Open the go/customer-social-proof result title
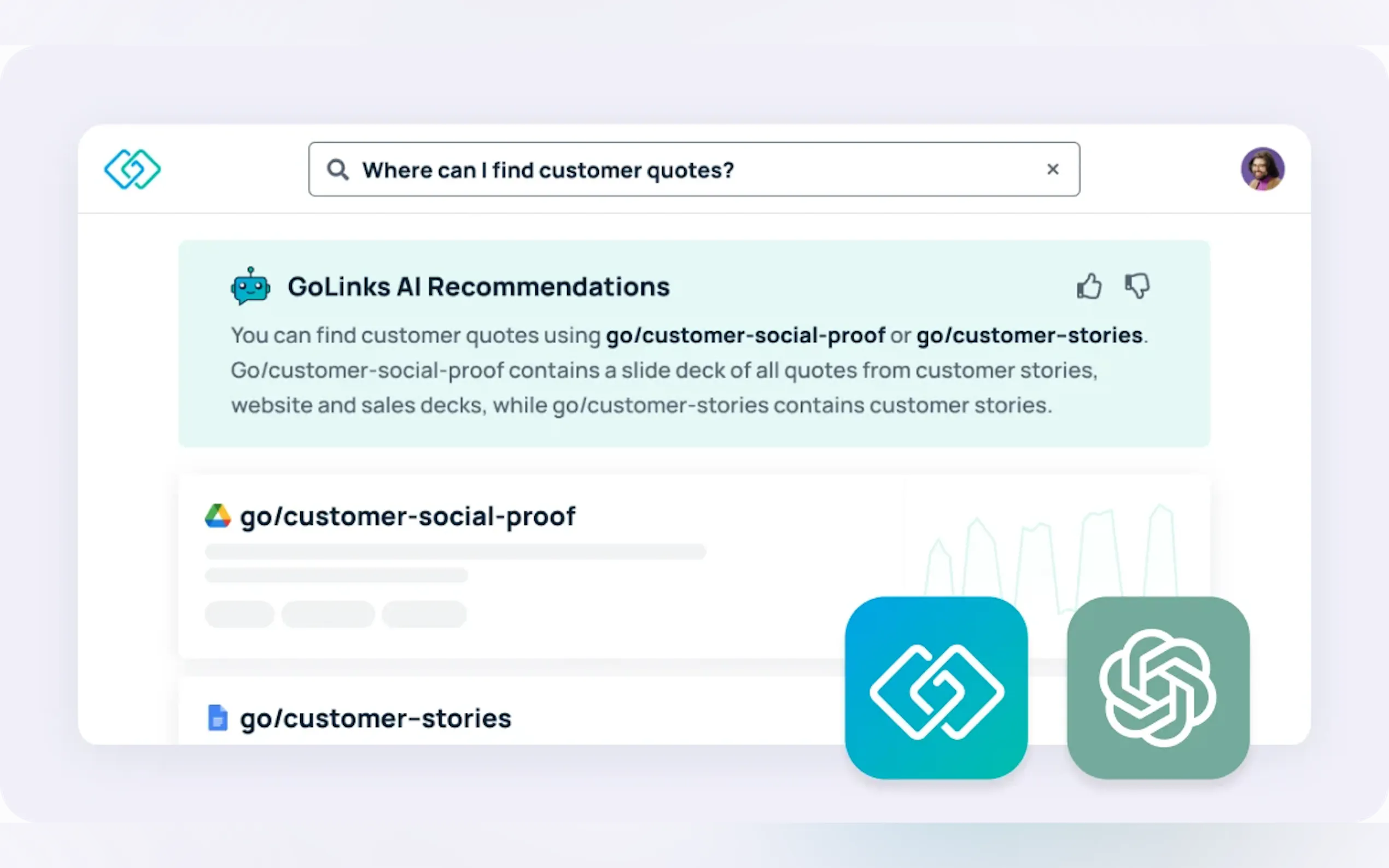1389x868 pixels. click(x=408, y=516)
